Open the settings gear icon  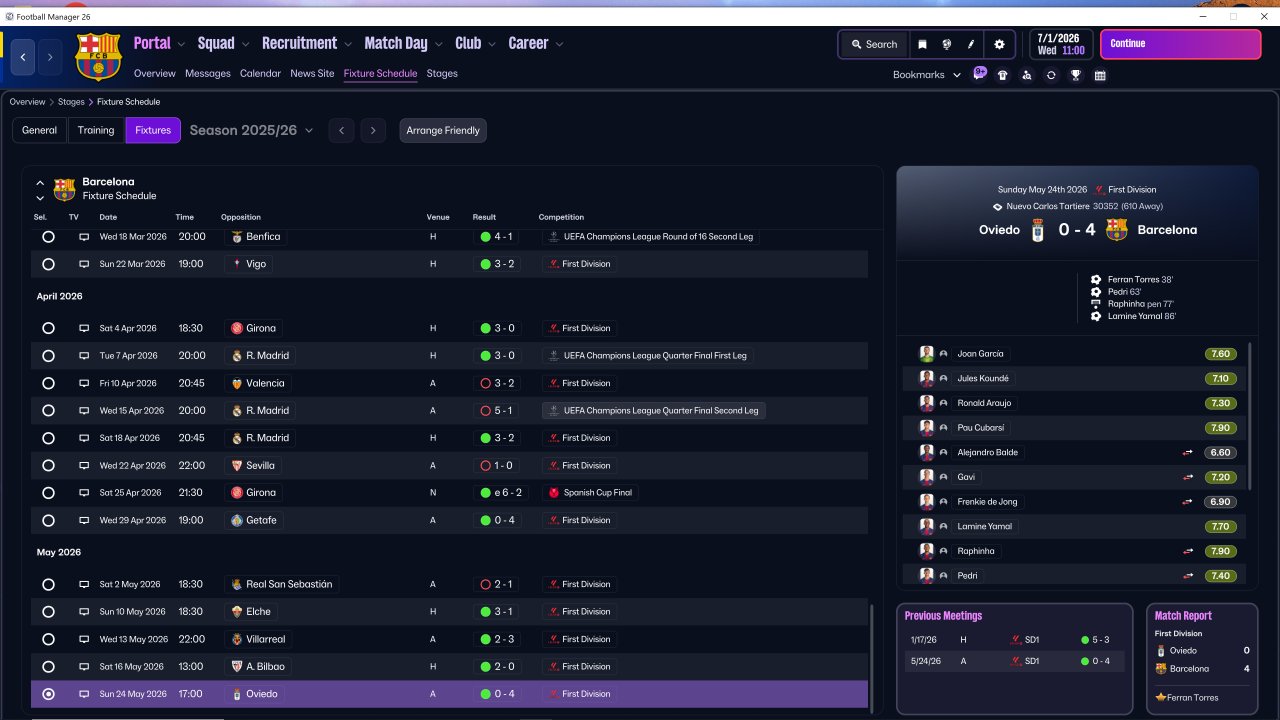pos(999,44)
